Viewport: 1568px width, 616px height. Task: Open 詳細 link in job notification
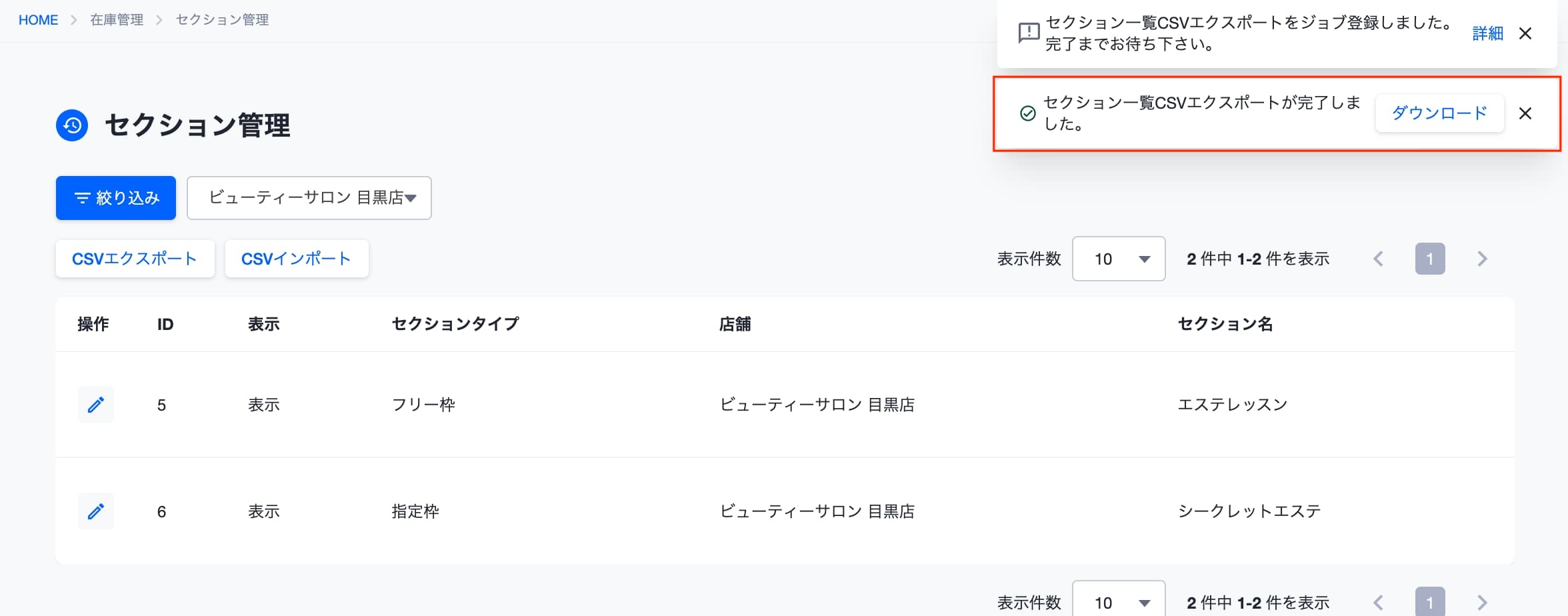1487,33
